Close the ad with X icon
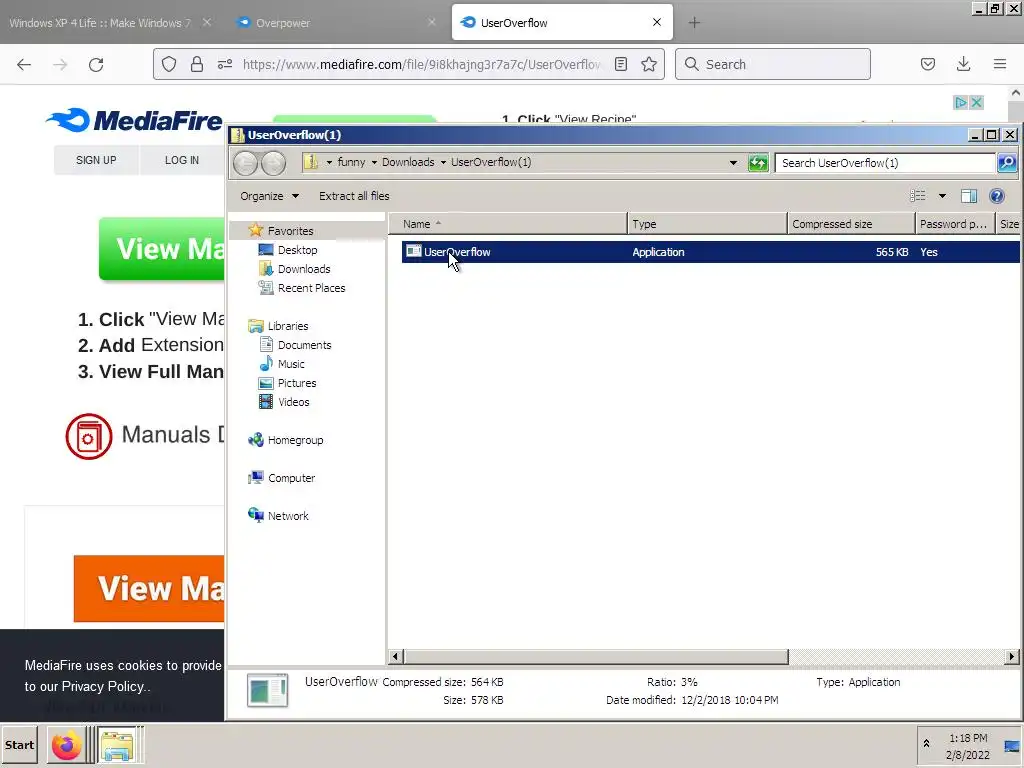This screenshot has width=1024, height=768. [x=976, y=103]
